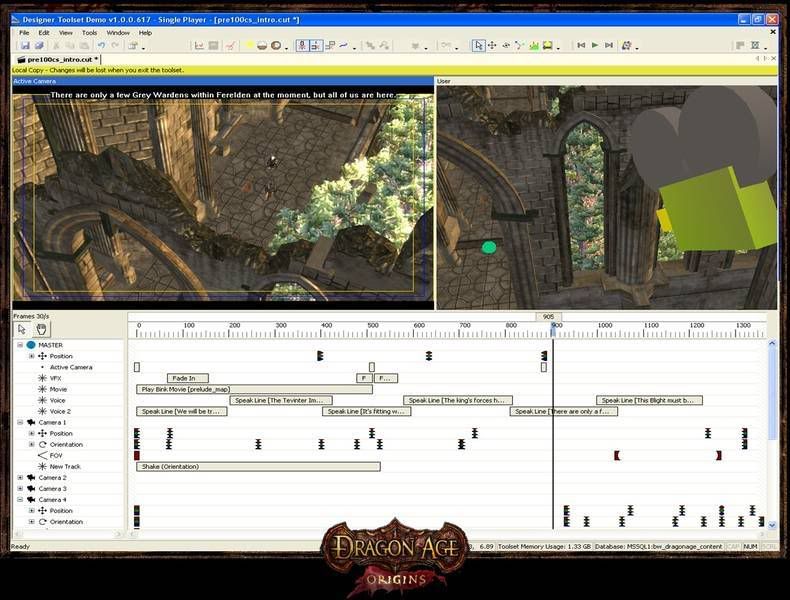The height and width of the screenshot is (600, 790).
Task: Click the Undo arrow icon
Action: coord(101,46)
